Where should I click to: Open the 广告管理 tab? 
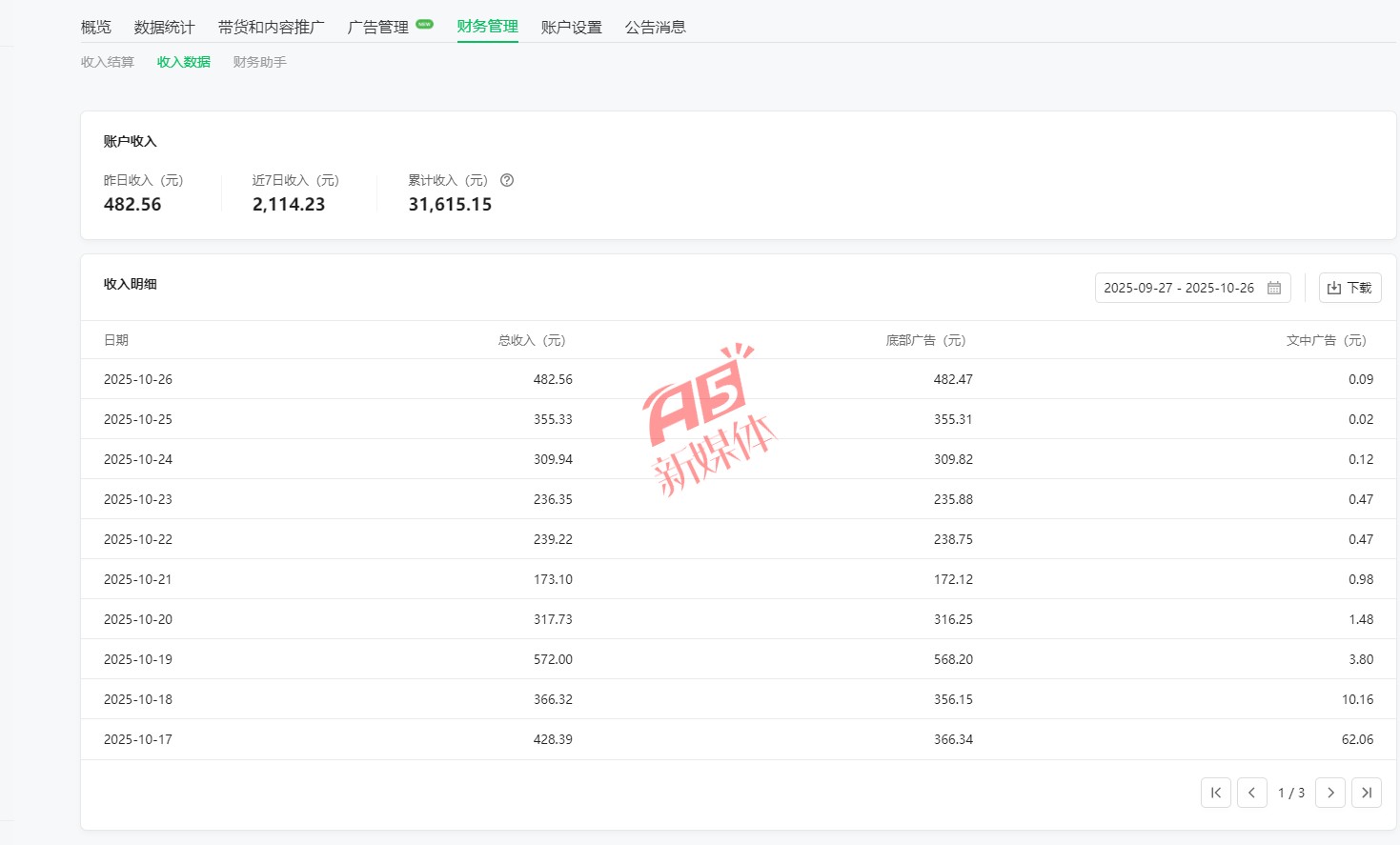378,27
